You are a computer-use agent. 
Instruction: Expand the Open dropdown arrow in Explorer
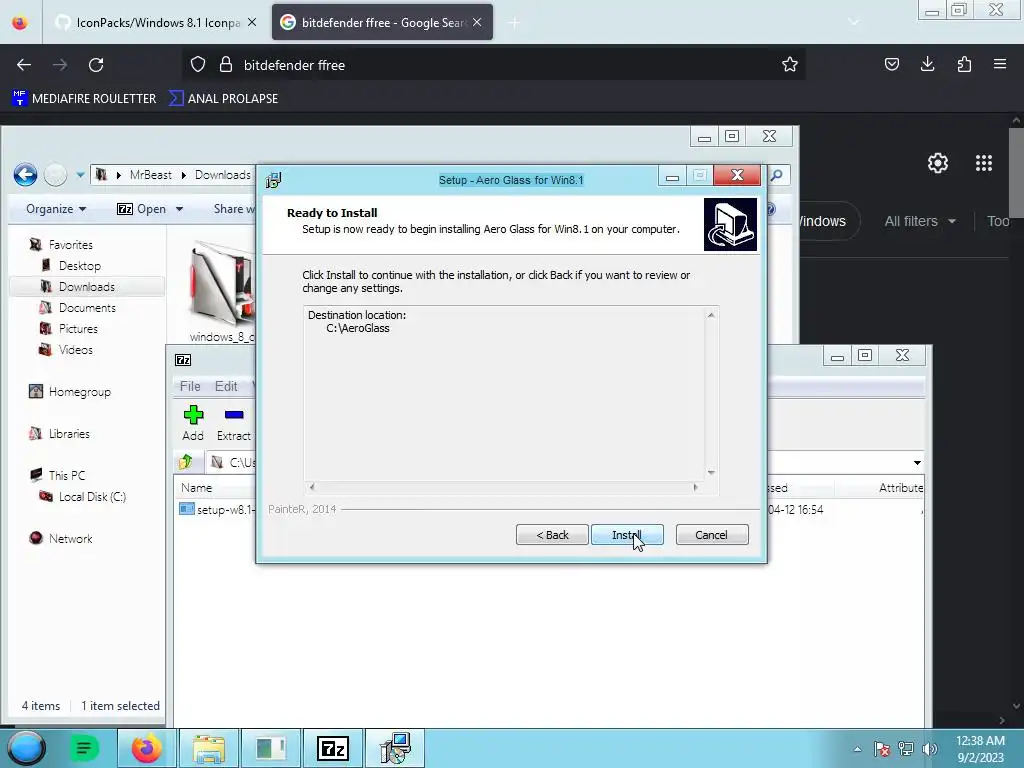pyautogui.click(x=180, y=209)
